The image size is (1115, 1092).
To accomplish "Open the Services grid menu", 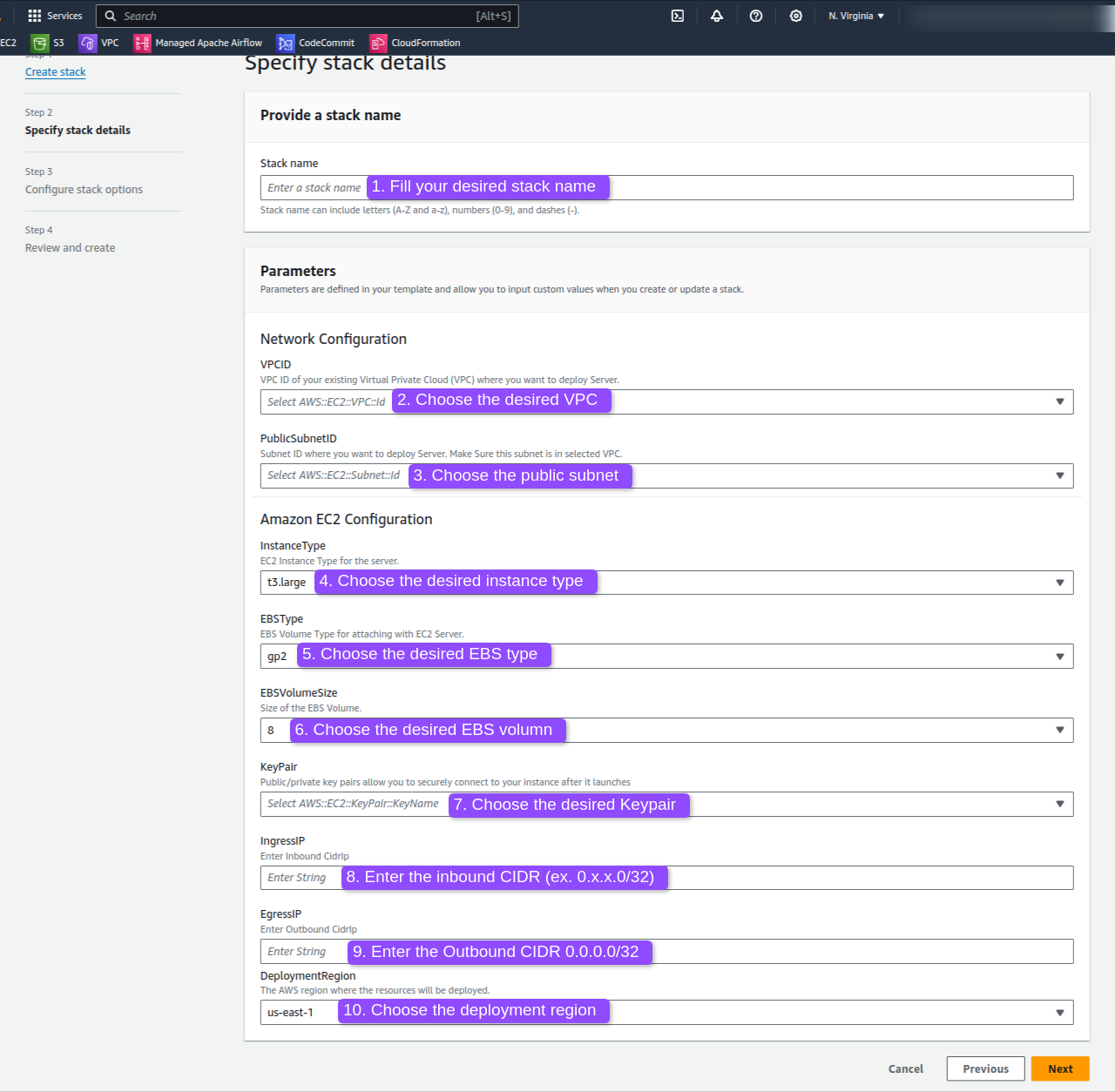I will [x=35, y=16].
